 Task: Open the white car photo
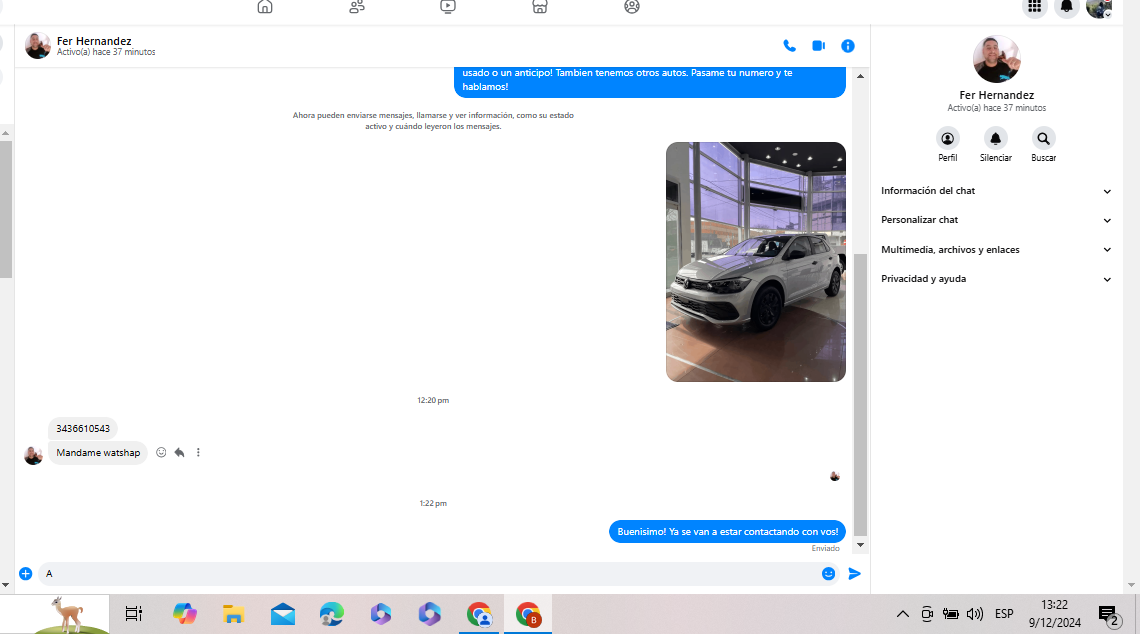point(755,262)
